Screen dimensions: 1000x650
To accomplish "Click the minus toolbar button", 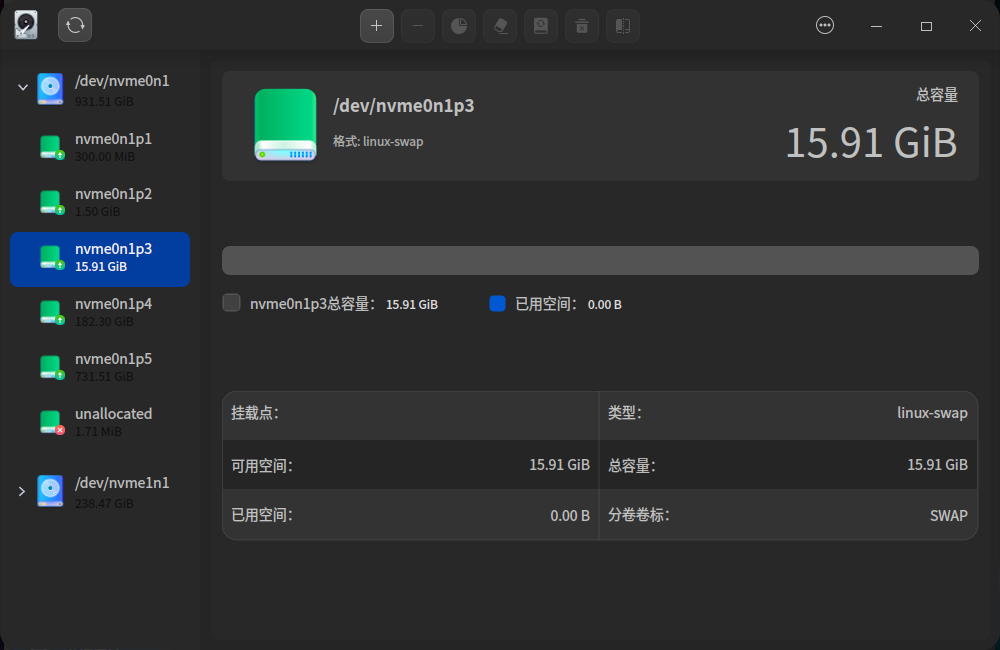I will tap(418, 26).
